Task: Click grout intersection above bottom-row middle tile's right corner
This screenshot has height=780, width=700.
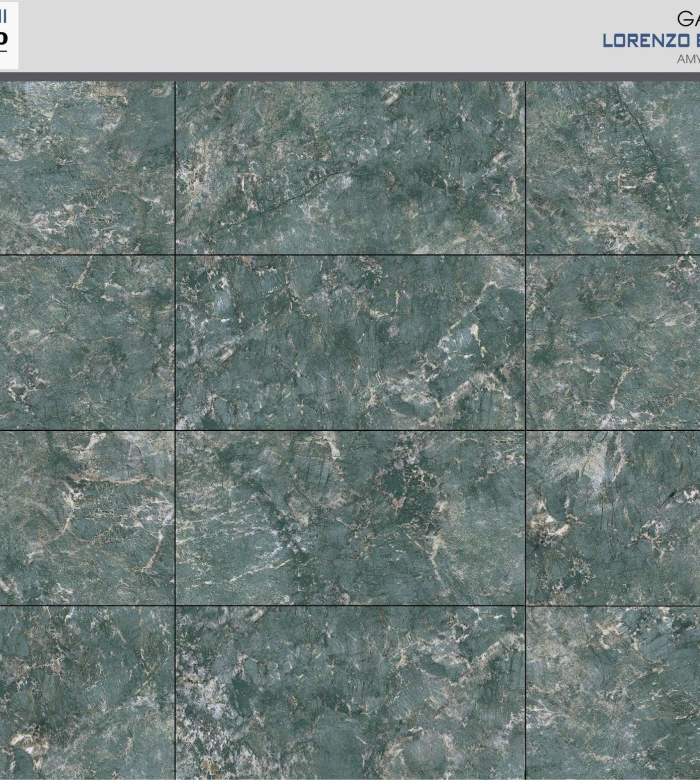Action: tap(525, 605)
